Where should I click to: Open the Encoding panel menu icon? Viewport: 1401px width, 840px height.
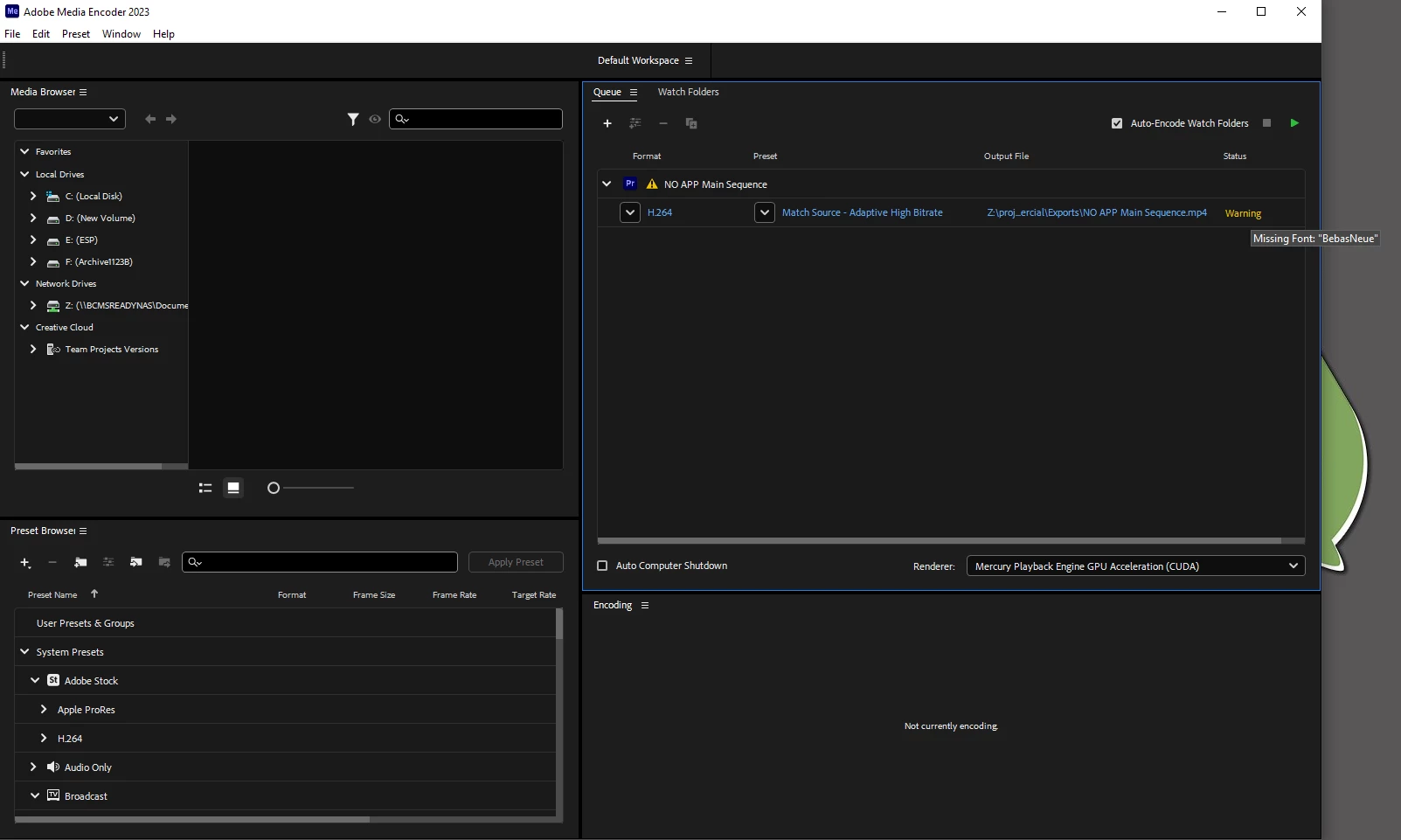pyautogui.click(x=645, y=605)
